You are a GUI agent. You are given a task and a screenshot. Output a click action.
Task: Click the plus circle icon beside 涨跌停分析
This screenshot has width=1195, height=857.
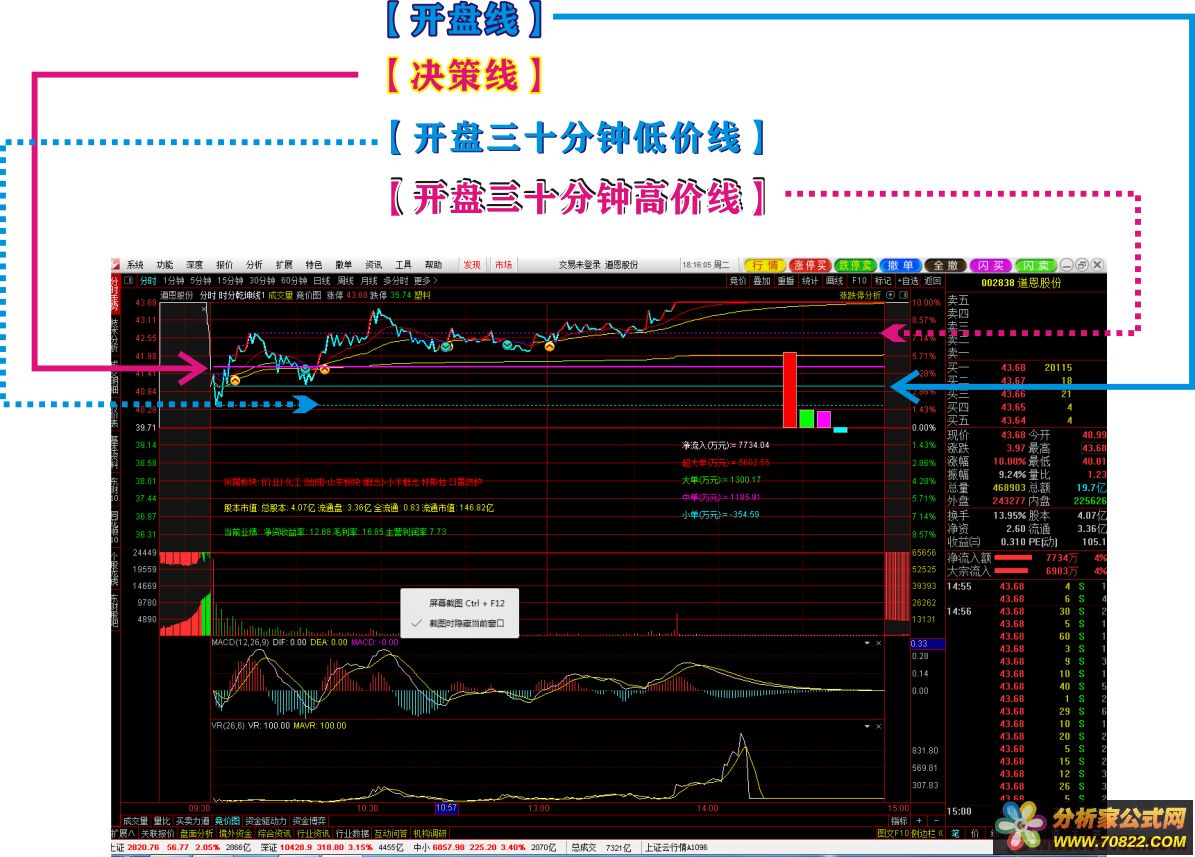(x=890, y=295)
